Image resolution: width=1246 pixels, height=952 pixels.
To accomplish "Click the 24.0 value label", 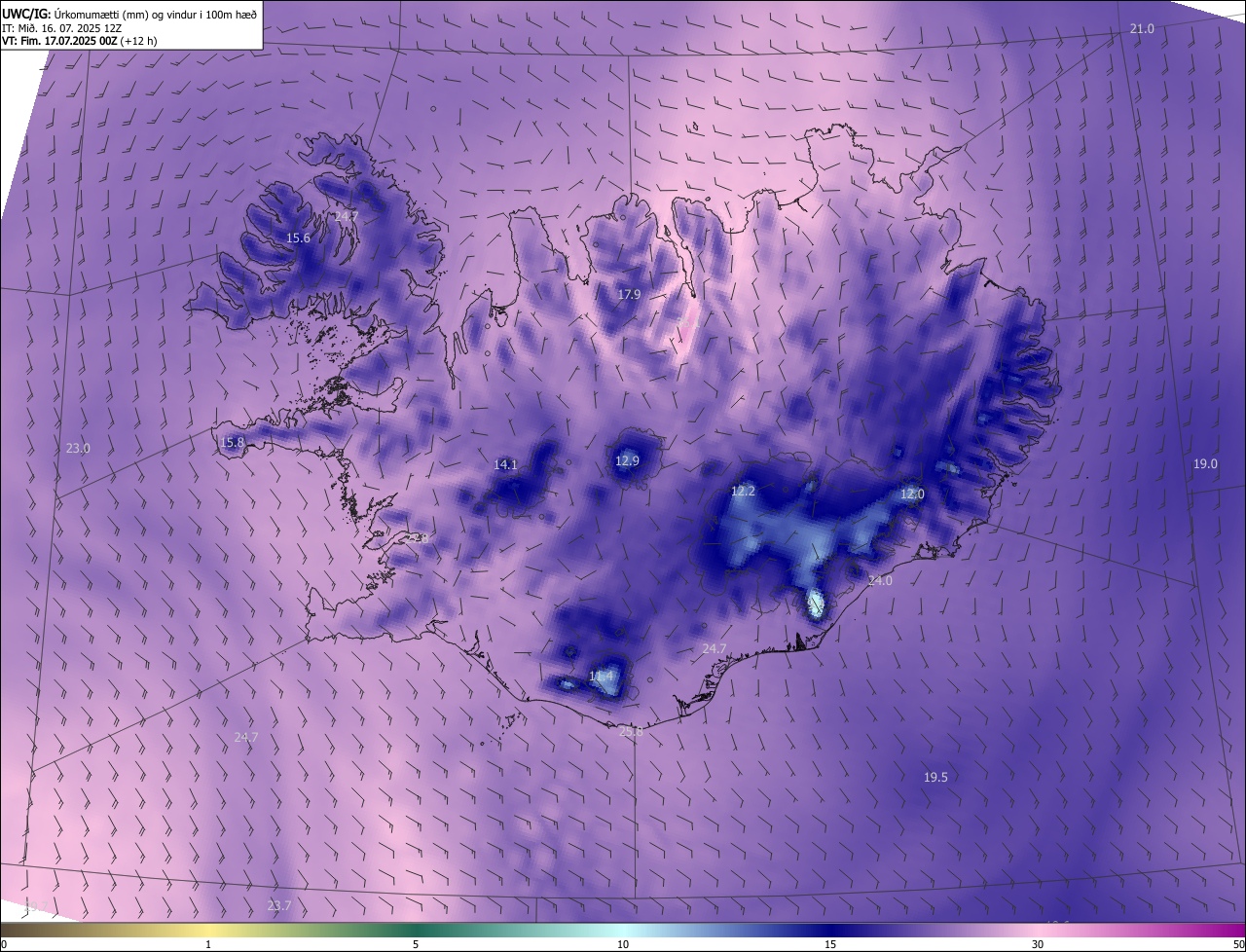I will click(x=880, y=581).
